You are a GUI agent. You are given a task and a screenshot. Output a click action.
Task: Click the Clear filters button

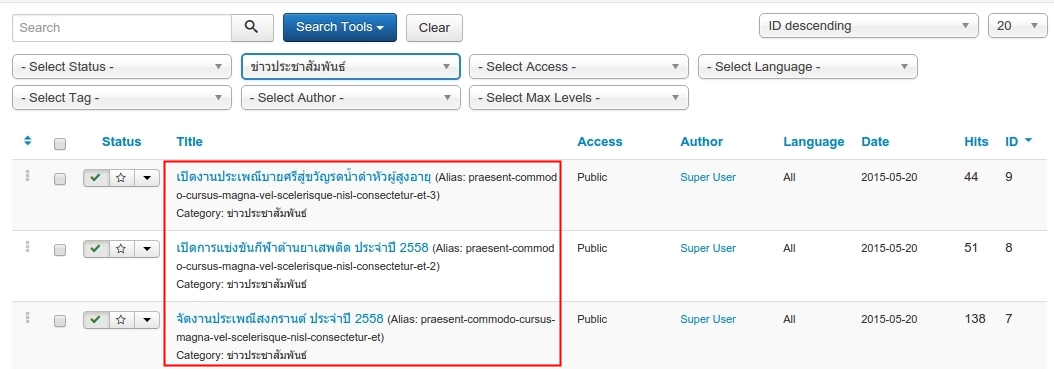tap(434, 28)
